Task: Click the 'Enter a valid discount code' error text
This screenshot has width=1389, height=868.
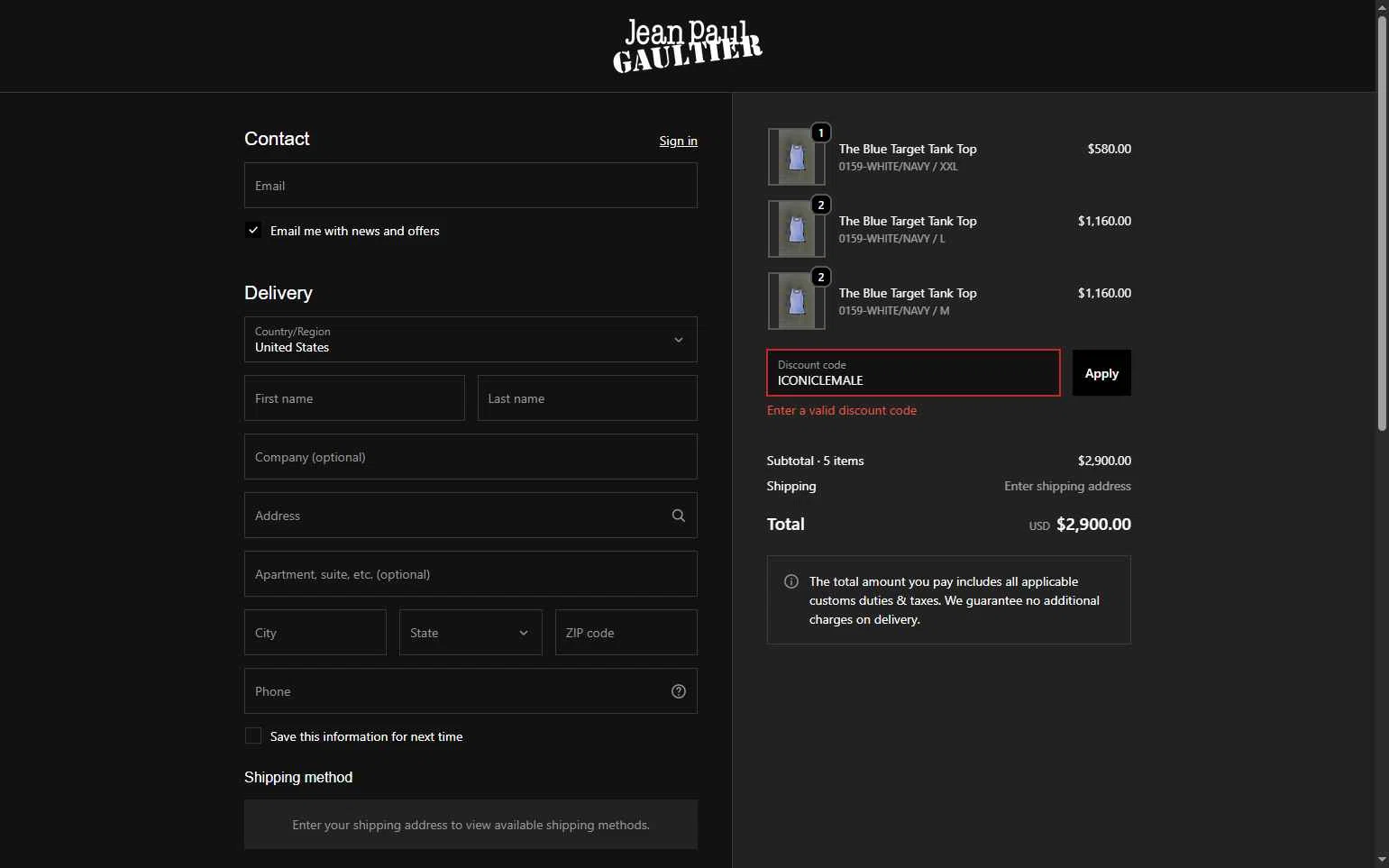Action: [842, 410]
